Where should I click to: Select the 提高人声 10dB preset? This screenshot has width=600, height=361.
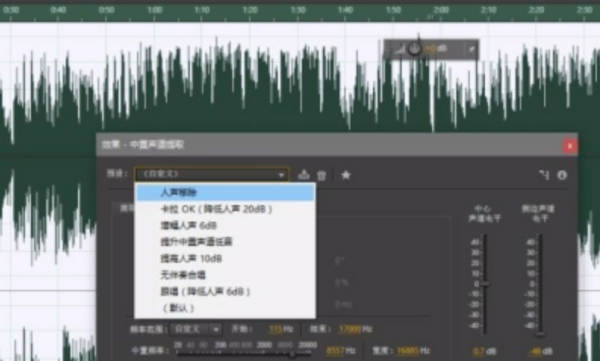[225, 258]
